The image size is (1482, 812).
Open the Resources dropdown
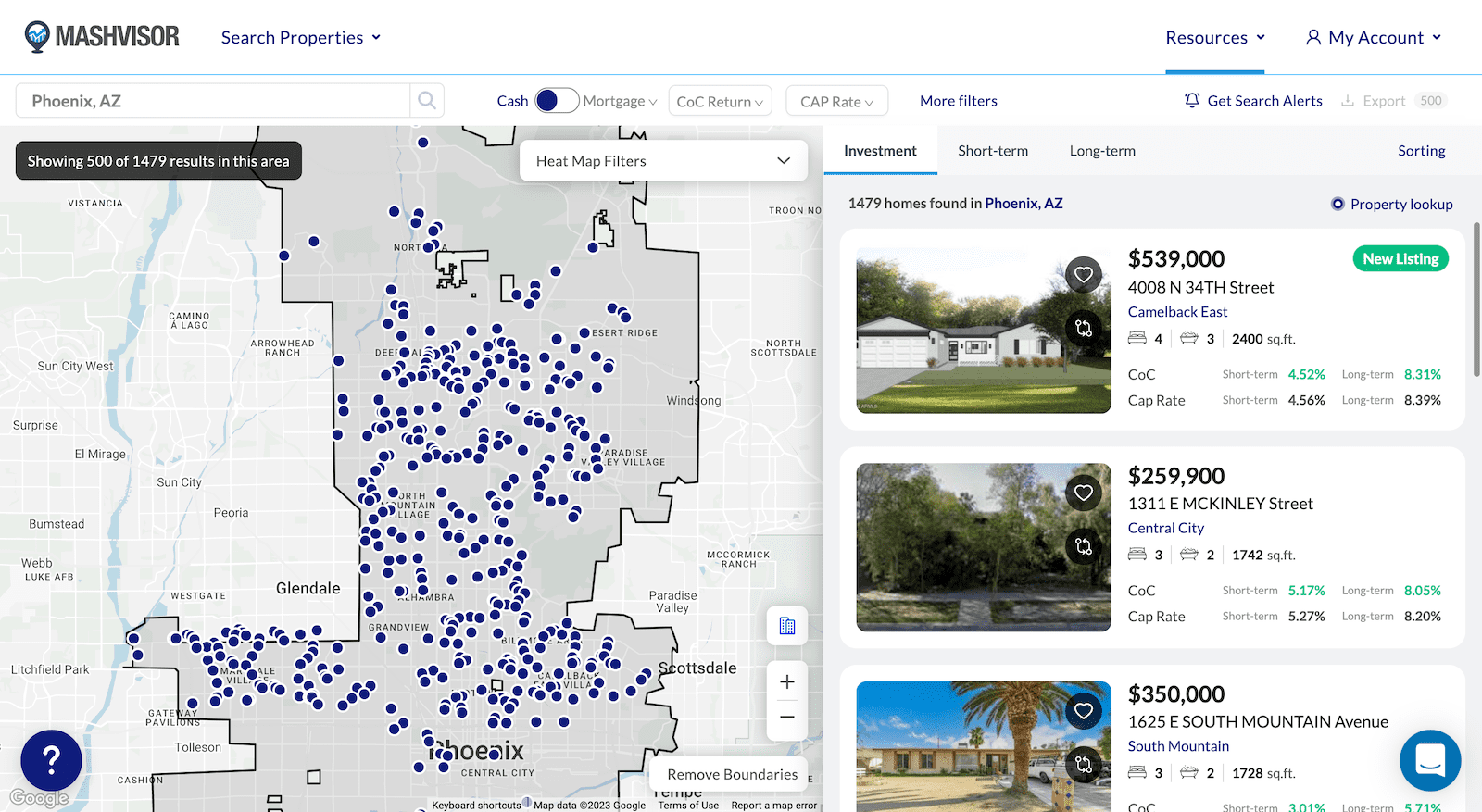(x=1215, y=37)
